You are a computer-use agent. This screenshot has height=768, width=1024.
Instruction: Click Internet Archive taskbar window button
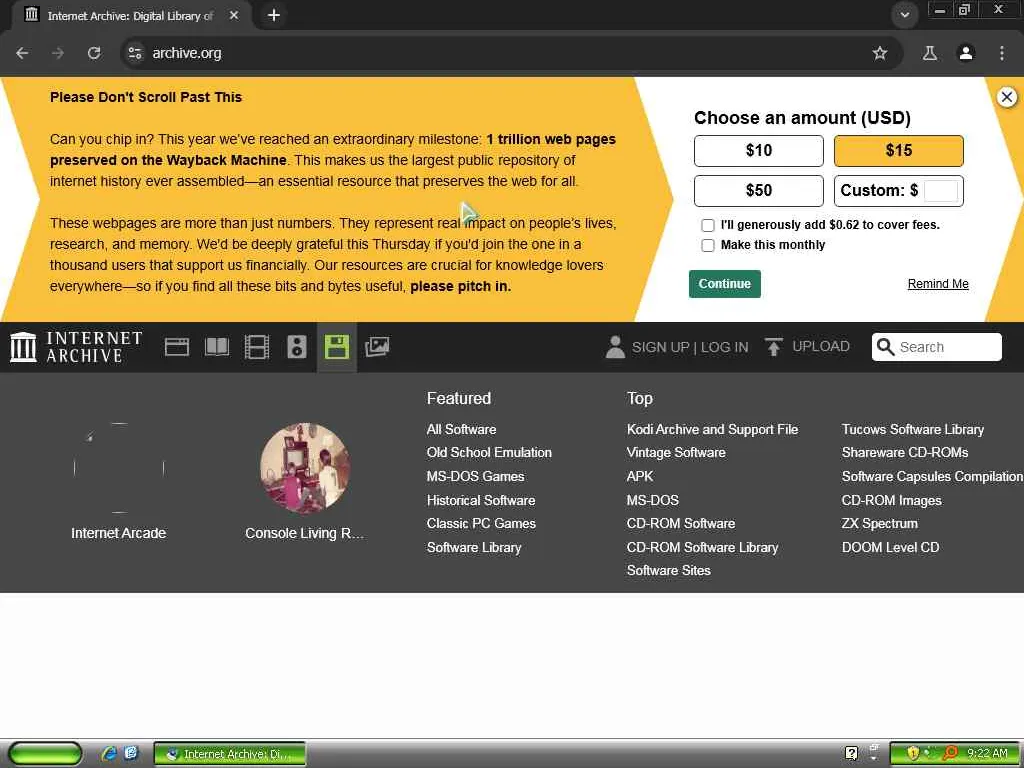point(230,754)
